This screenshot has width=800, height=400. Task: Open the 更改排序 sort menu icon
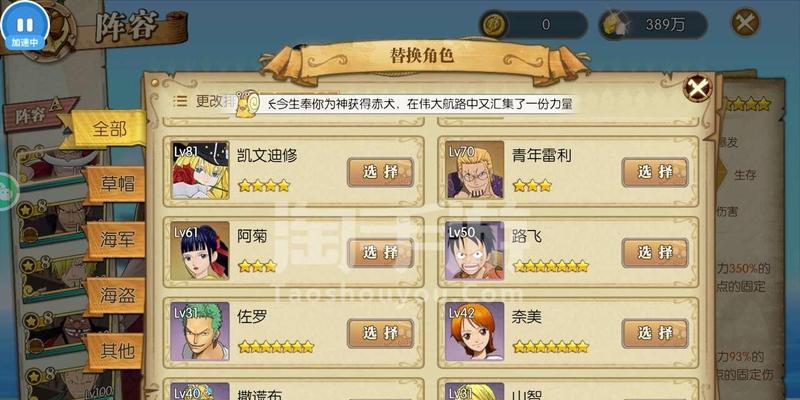180,101
